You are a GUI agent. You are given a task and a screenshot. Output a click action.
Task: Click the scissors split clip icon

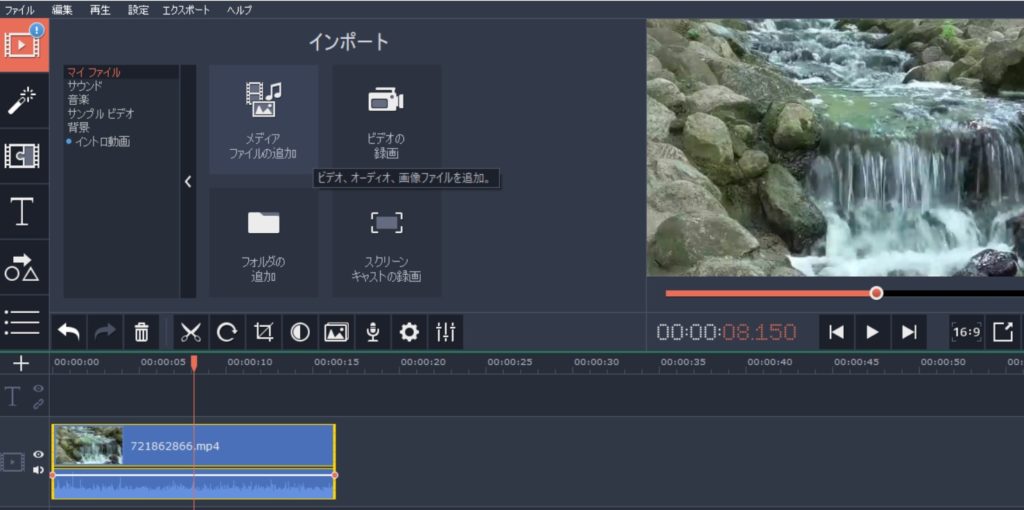point(192,332)
